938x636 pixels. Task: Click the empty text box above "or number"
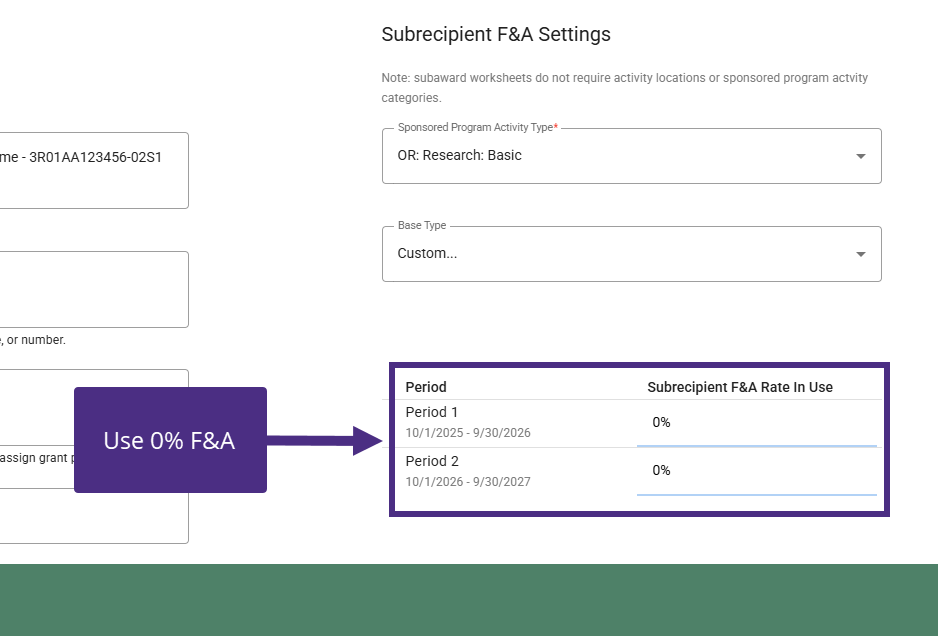coord(93,289)
